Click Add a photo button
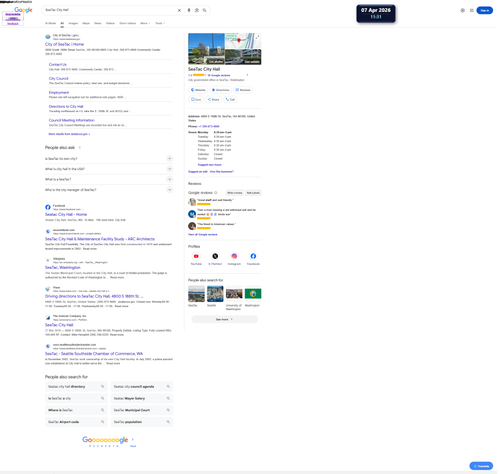The image size is (500, 474). [253, 193]
